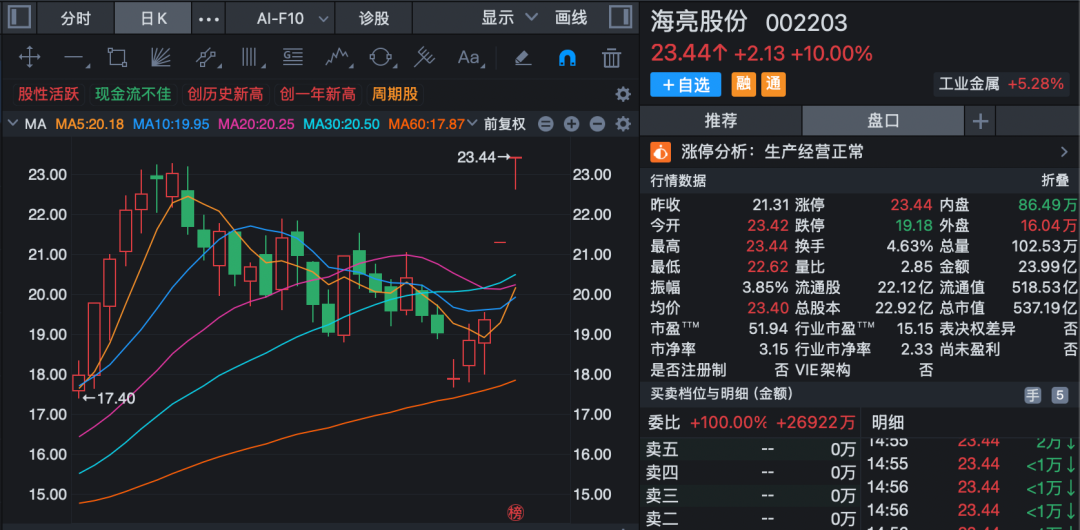The width and height of the screenshot is (1080, 530).
Task: Click the 周期股 tag
Action: [x=395, y=94]
